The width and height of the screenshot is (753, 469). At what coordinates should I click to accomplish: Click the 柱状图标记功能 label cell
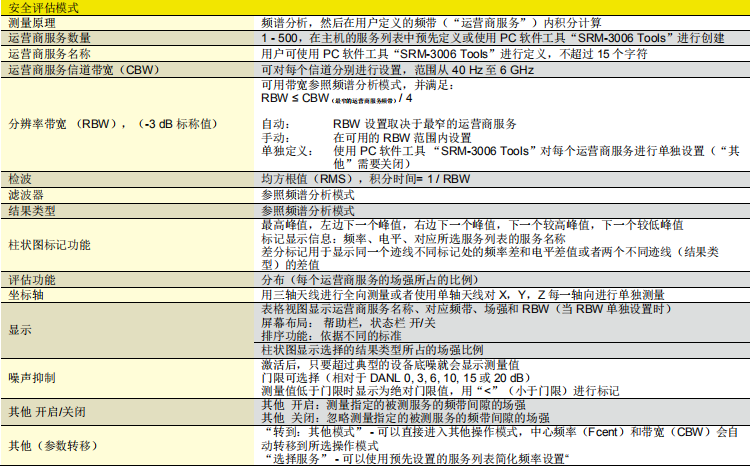pos(48,245)
